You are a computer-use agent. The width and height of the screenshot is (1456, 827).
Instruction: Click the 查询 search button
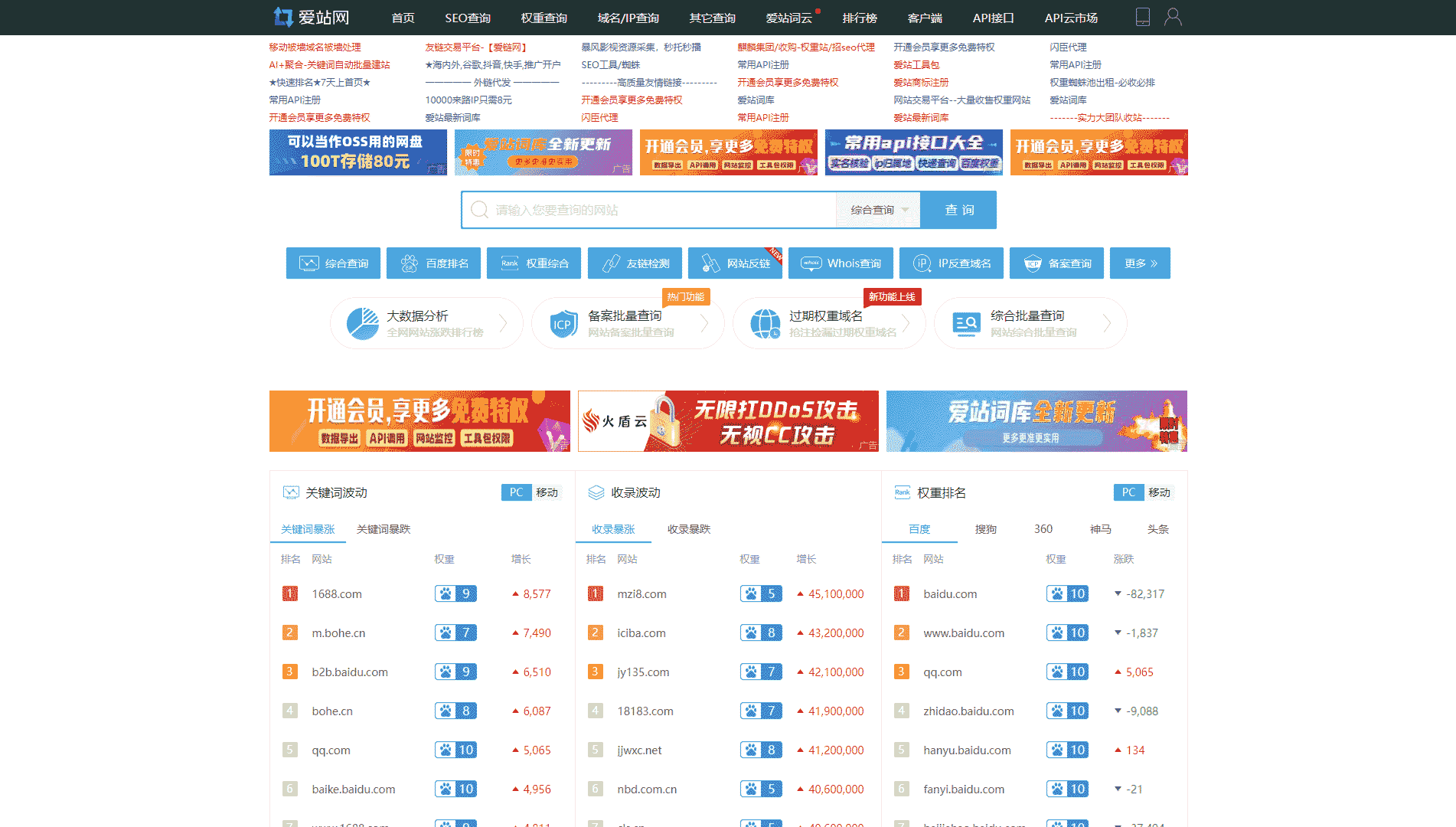(958, 210)
